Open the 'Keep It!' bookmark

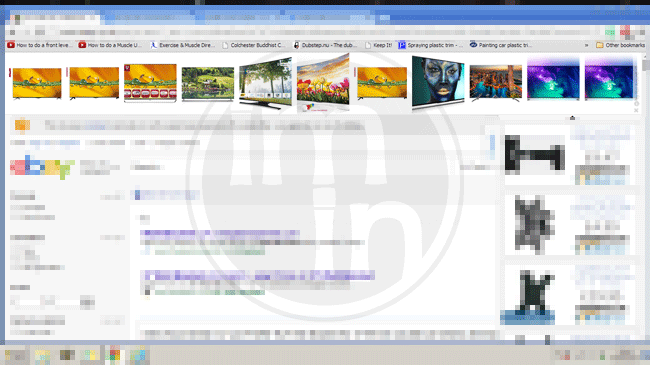pos(378,45)
